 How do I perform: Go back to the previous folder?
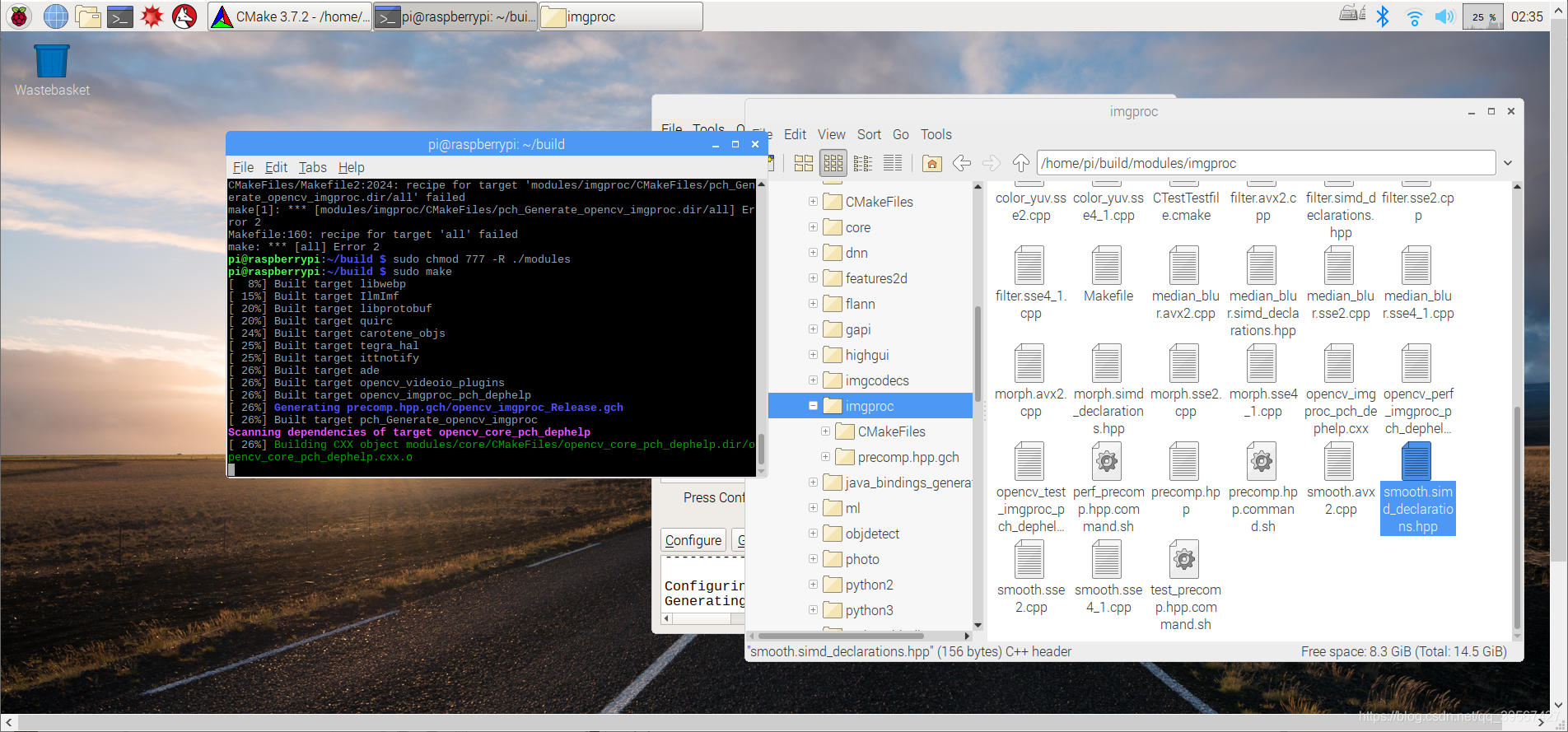coord(961,163)
